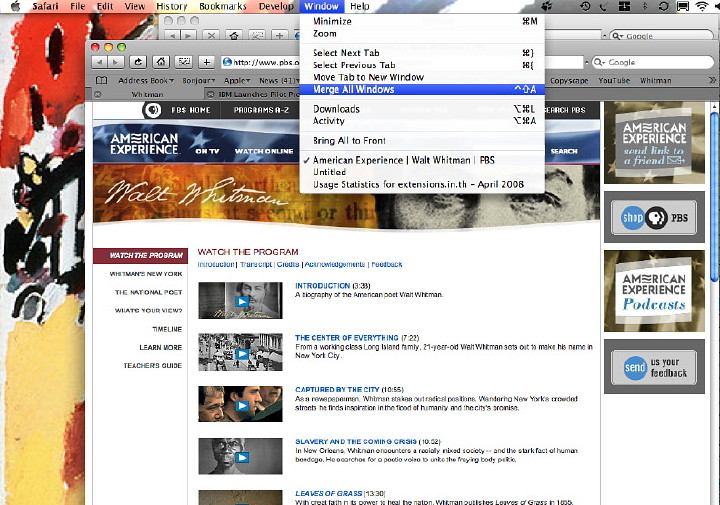
Task: Open the Credits link
Action: 288,264
